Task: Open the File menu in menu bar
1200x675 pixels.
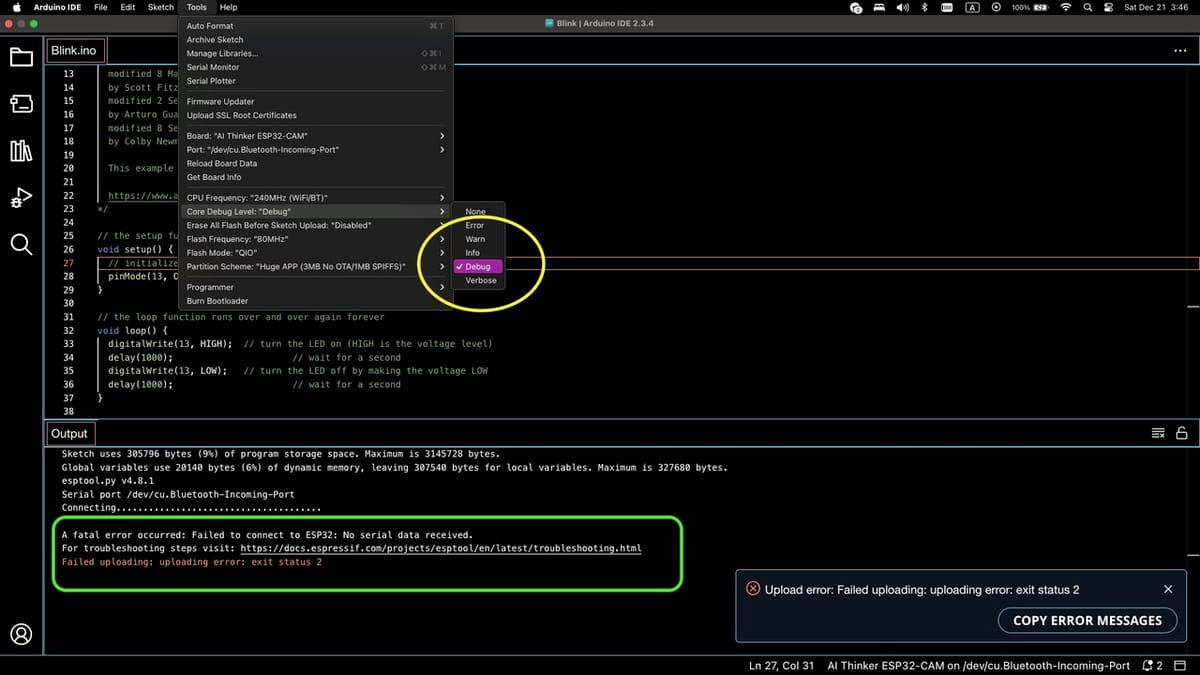Action: point(101,7)
